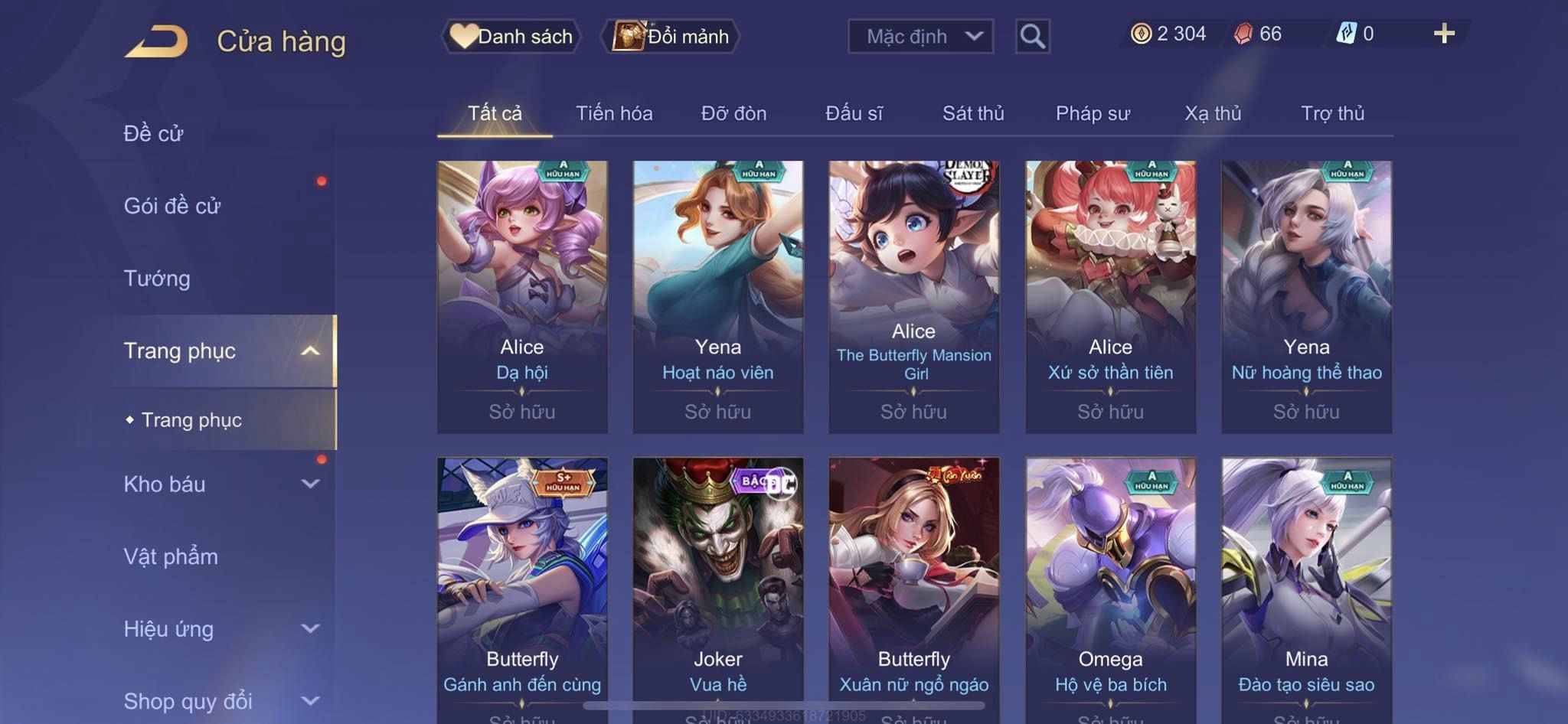Open the Mặc định sort dropdown

tap(920, 36)
